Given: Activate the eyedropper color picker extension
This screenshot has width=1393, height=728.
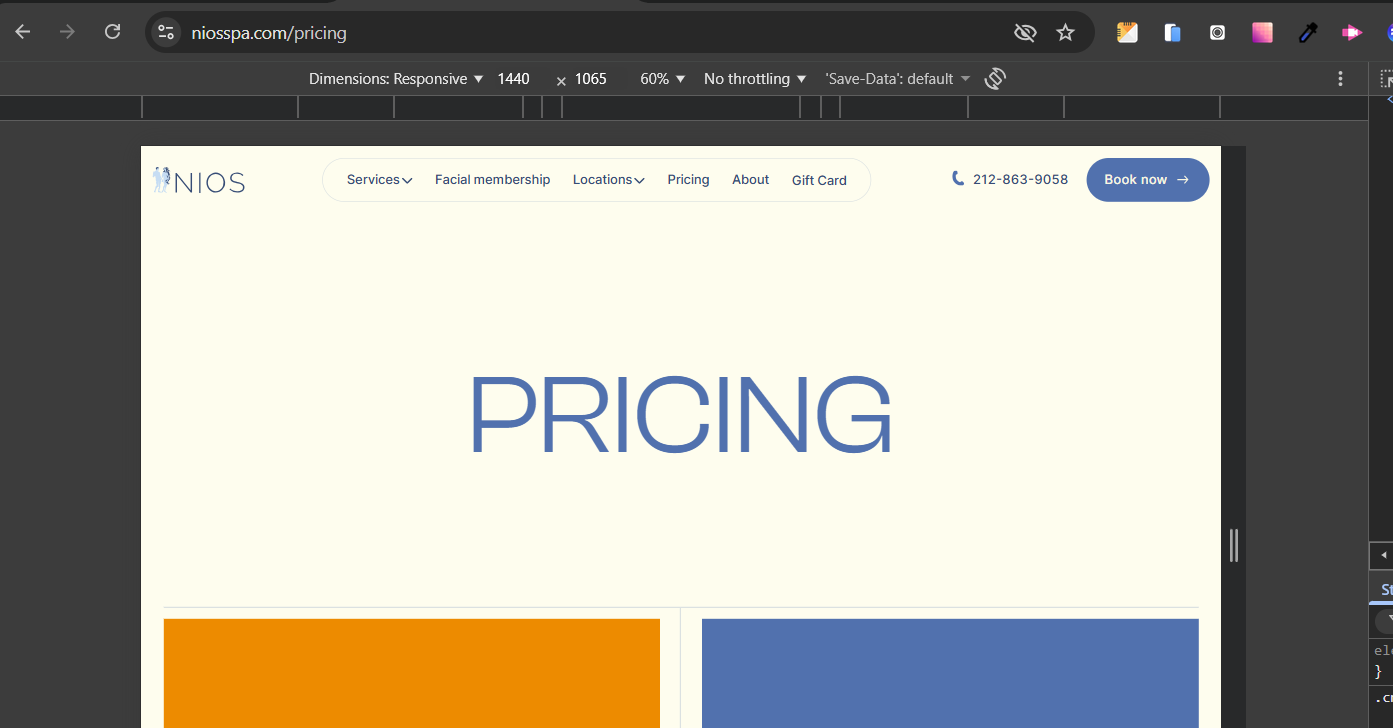Looking at the screenshot, I should [1307, 32].
